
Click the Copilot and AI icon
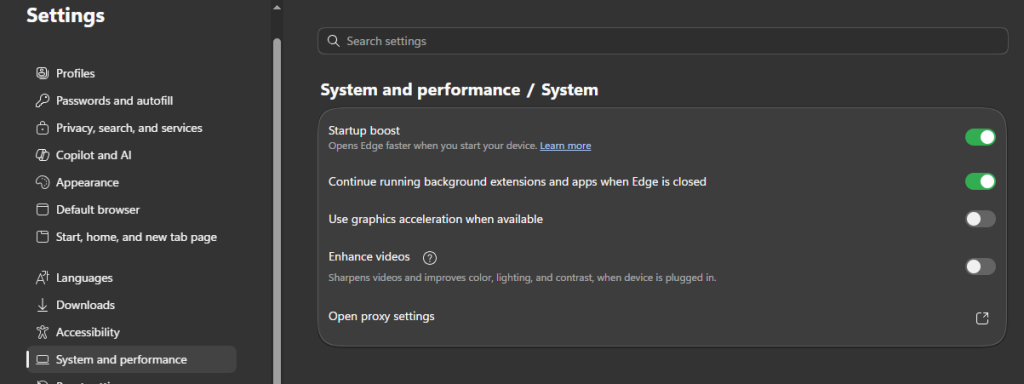[x=42, y=155]
